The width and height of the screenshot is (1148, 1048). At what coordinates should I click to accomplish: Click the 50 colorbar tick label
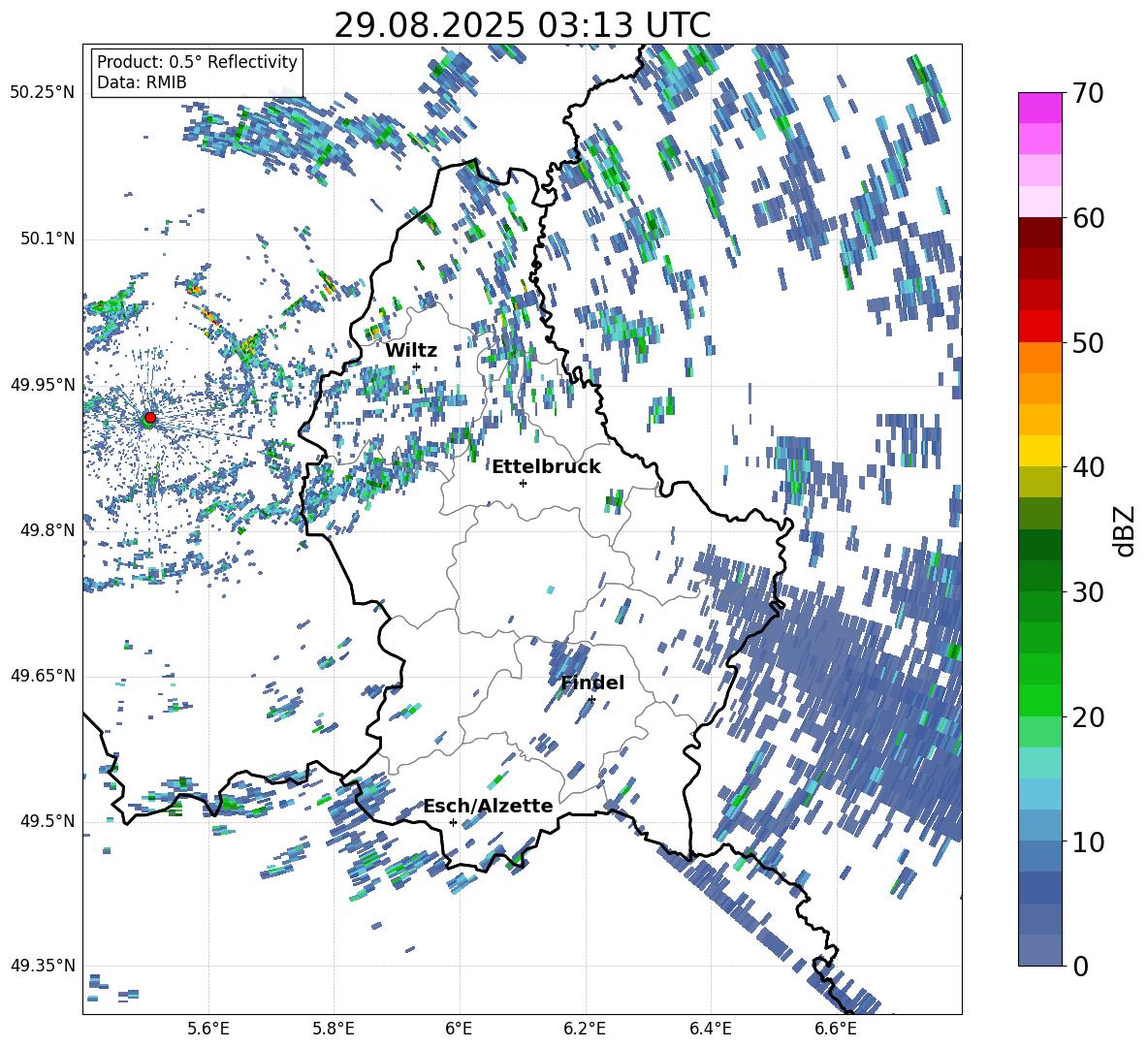coord(1088,343)
